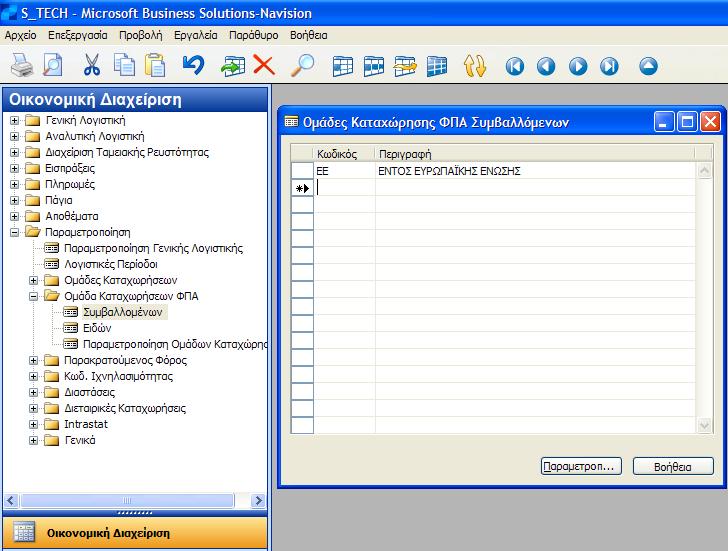Select the Συμβαλλομένων tree item
Screen dimensions: 728x551
123,312
